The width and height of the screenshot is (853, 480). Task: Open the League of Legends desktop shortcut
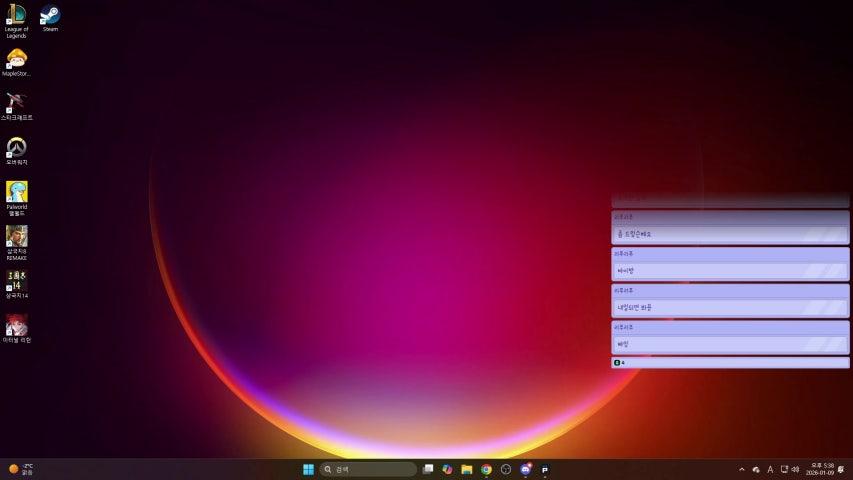click(16, 16)
